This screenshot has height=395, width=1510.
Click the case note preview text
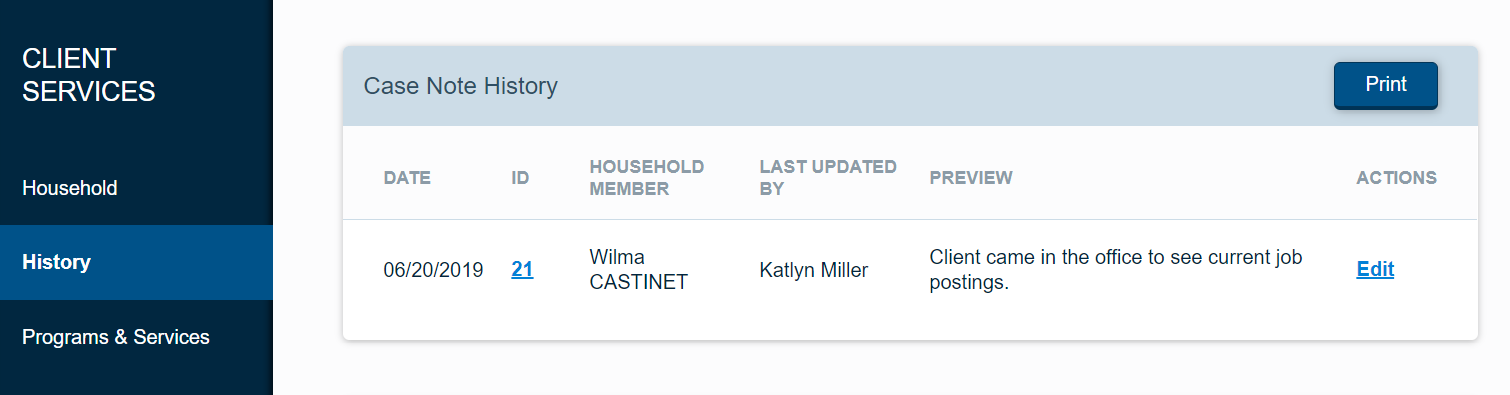(x=1116, y=270)
